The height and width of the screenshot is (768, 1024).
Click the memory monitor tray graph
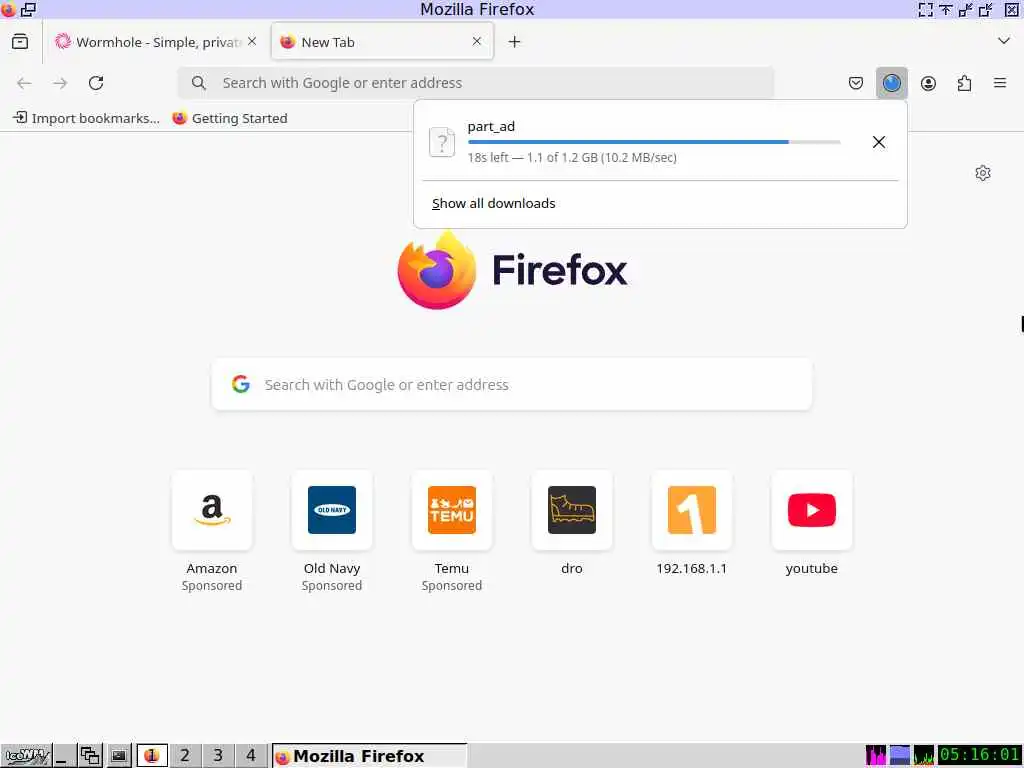coord(900,755)
